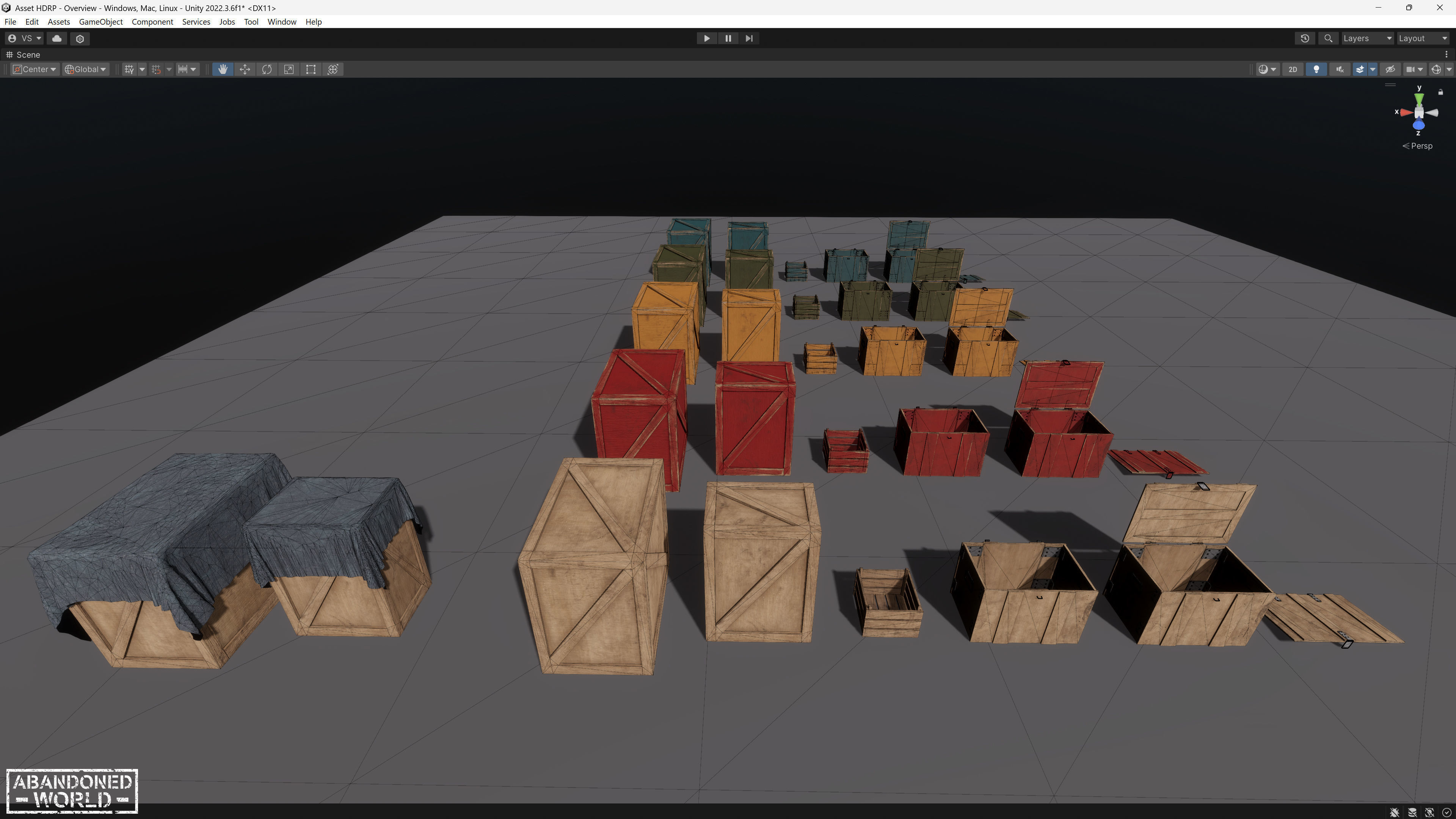Click the auto generate lighting status icon

[x=1429, y=812]
